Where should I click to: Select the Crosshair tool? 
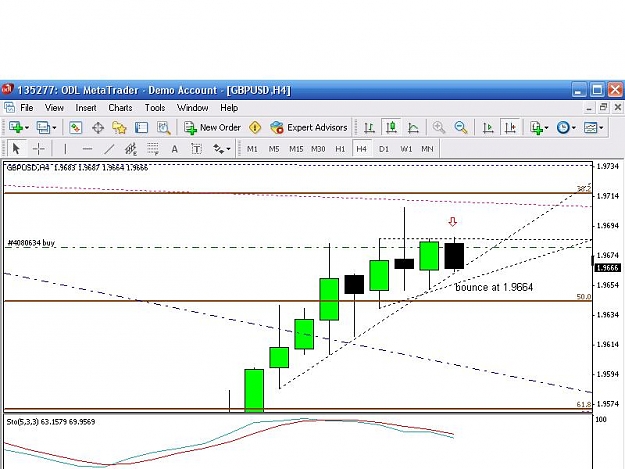coord(38,149)
